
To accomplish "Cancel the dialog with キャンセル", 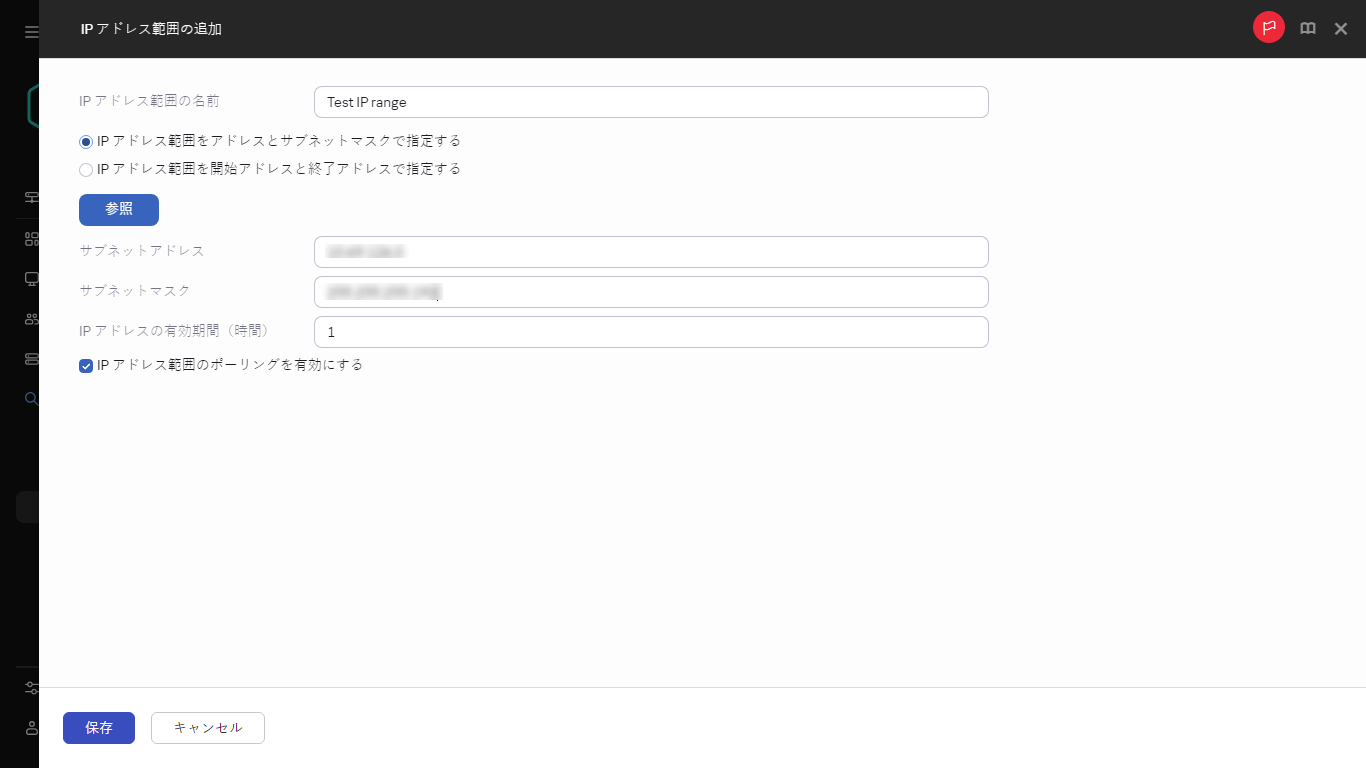I will [207, 728].
